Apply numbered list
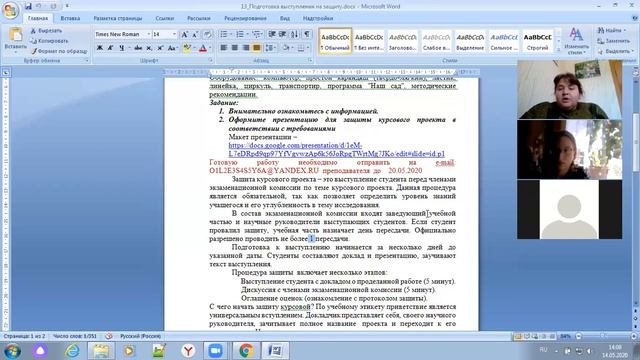 (240, 34)
